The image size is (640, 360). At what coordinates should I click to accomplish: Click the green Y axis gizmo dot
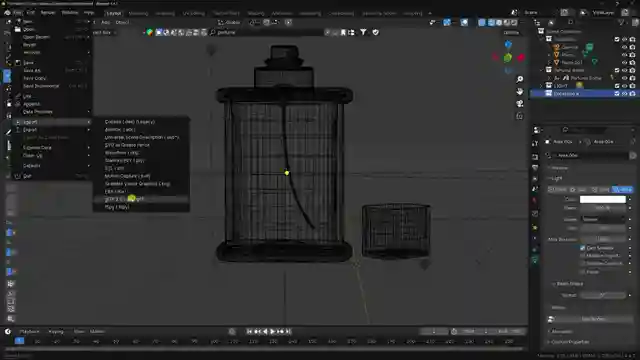click(508, 58)
